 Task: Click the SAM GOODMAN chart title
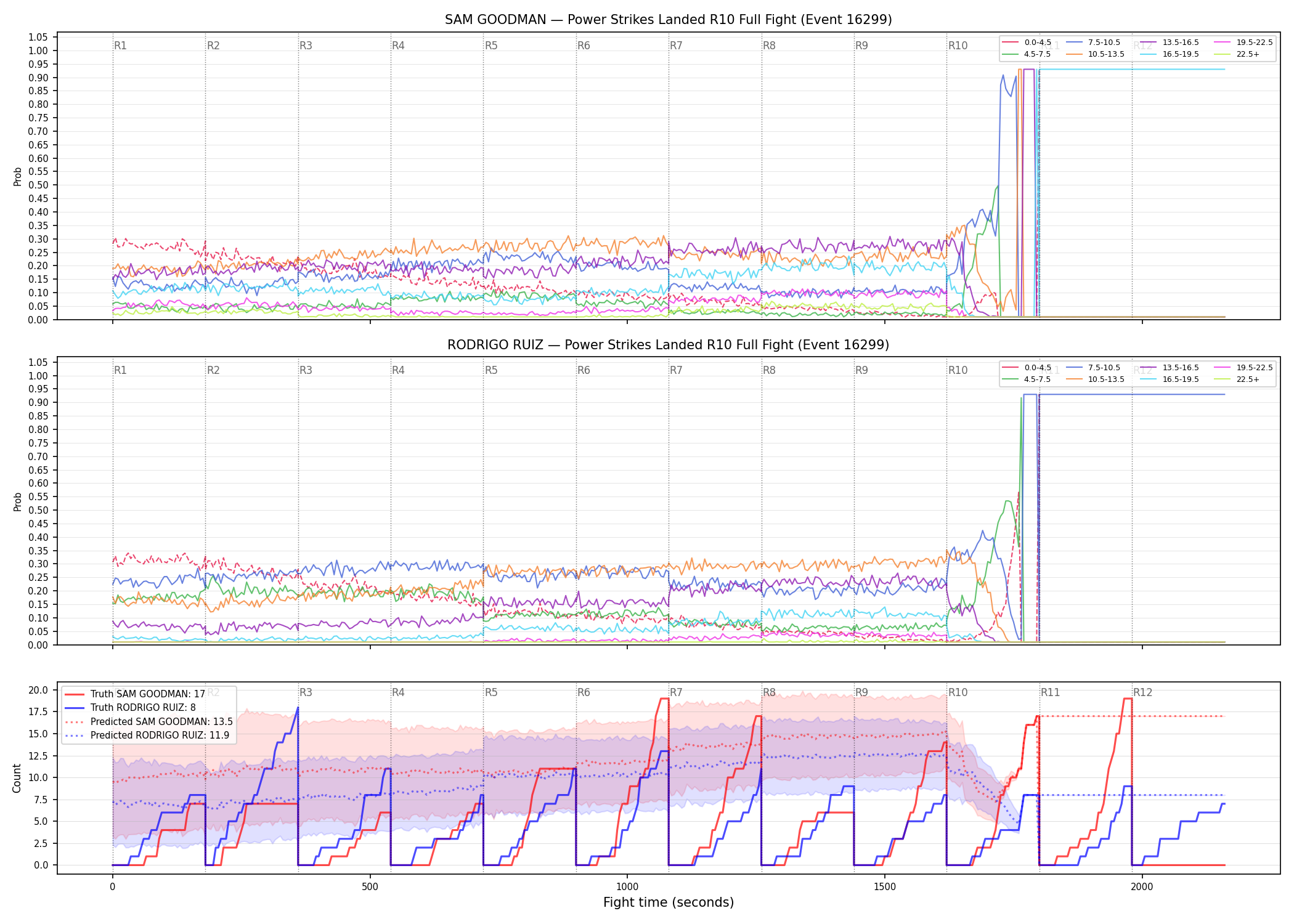tap(668, 20)
